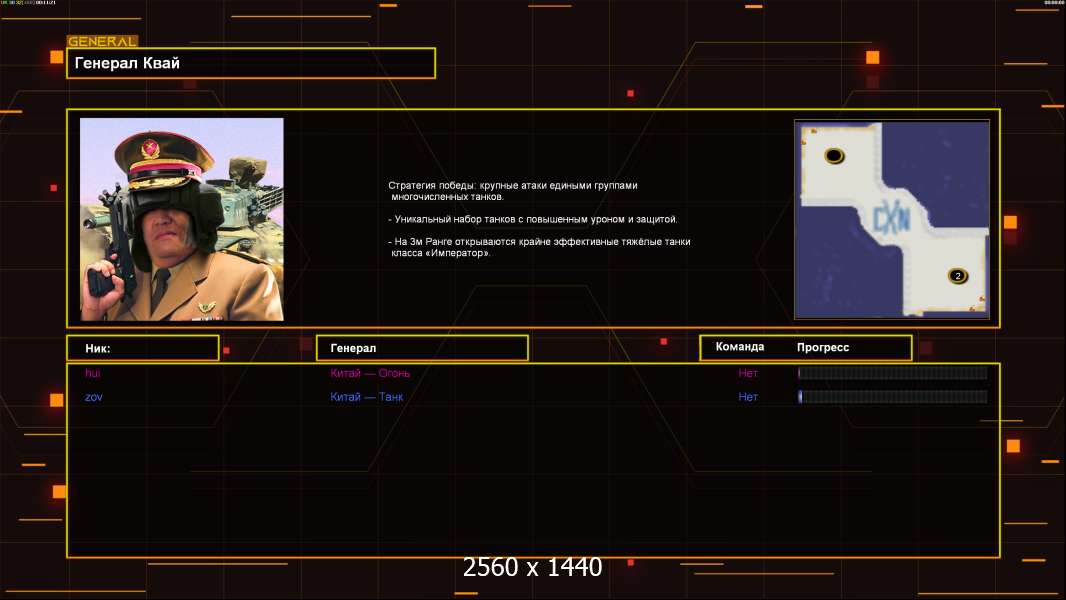The image size is (1066, 600).
Task: Click the loading progress bar for hui
Action: pyautogui.click(x=892, y=373)
